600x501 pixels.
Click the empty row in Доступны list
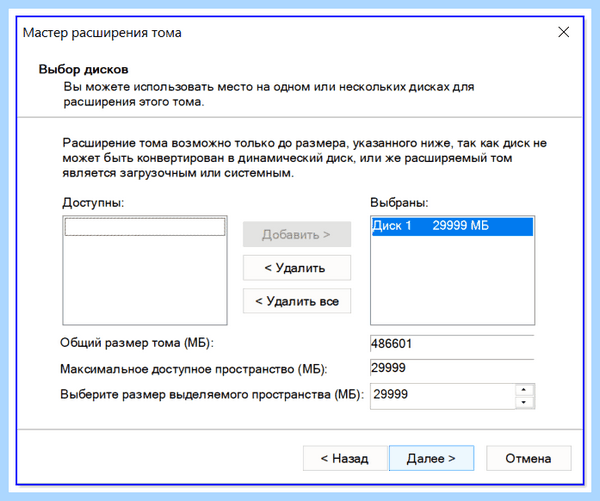(145, 227)
